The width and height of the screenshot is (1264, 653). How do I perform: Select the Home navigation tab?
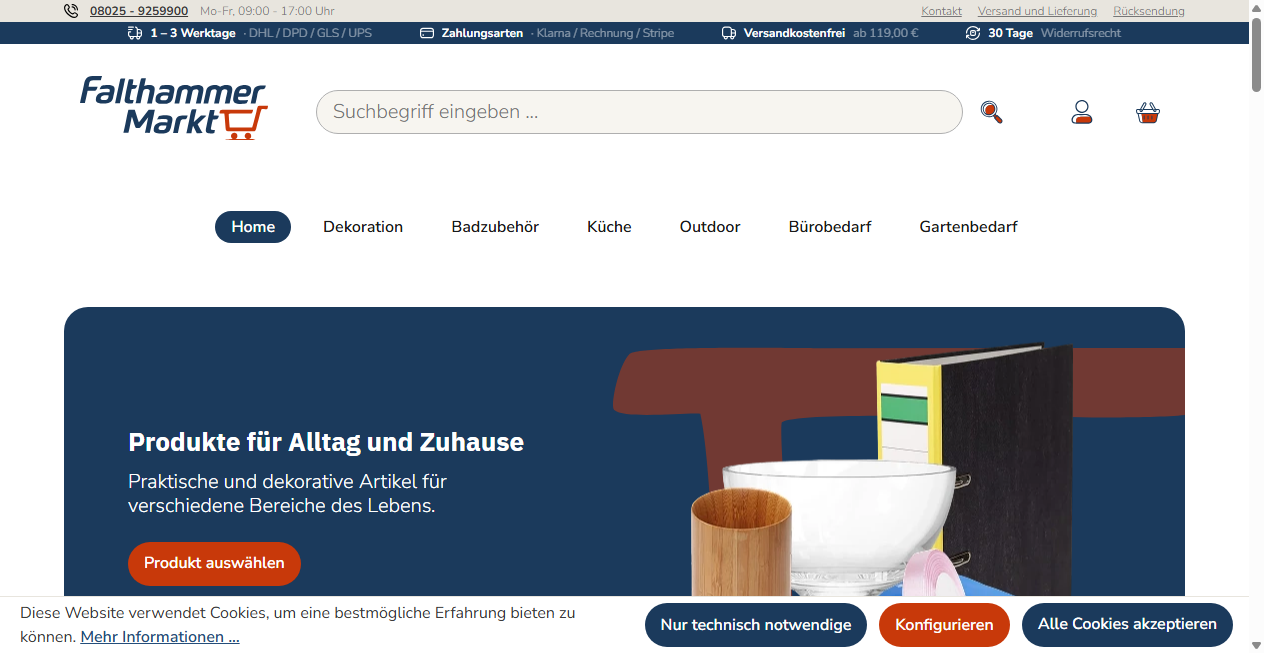pyautogui.click(x=253, y=227)
